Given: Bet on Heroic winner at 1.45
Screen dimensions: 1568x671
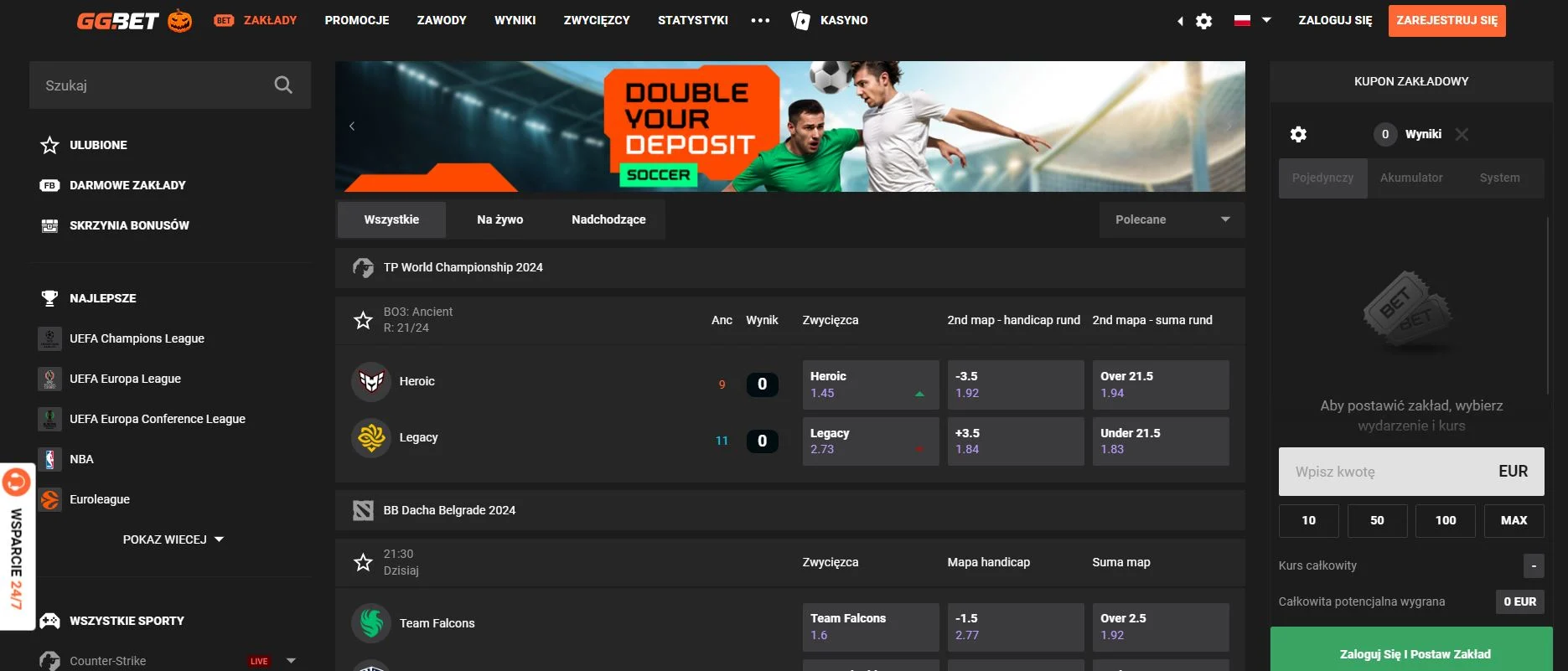Looking at the screenshot, I should coord(870,385).
